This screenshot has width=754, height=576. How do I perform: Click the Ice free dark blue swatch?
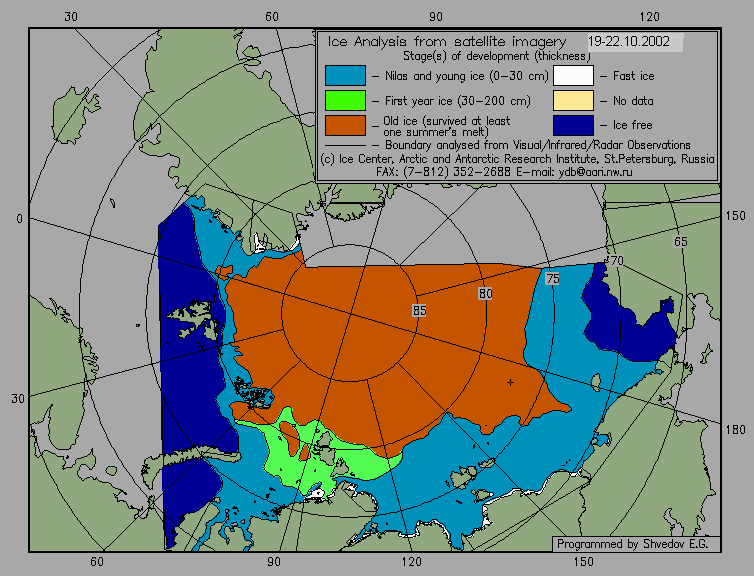pyautogui.click(x=573, y=125)
